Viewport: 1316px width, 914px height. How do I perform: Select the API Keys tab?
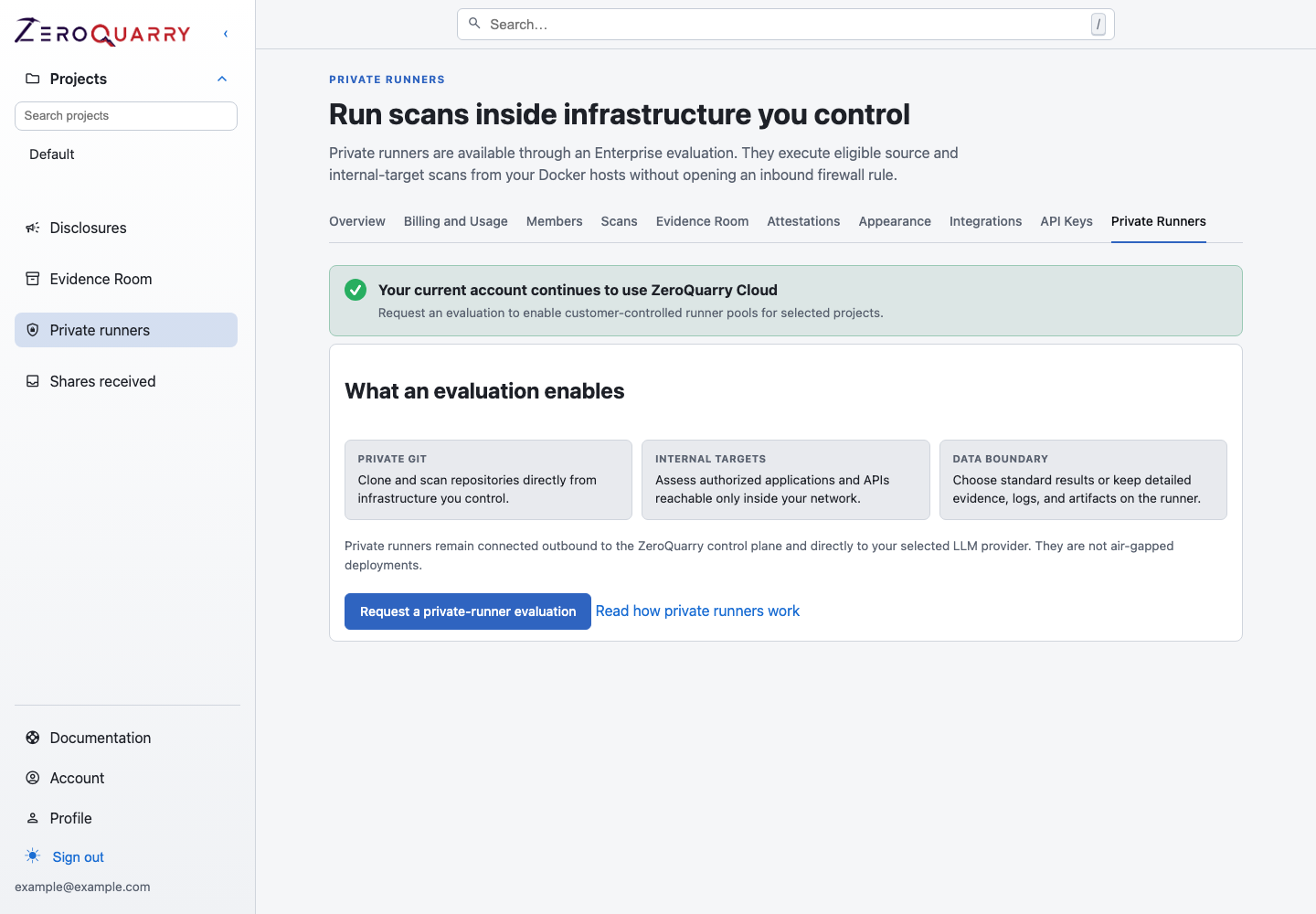(x=1067, y=221)
